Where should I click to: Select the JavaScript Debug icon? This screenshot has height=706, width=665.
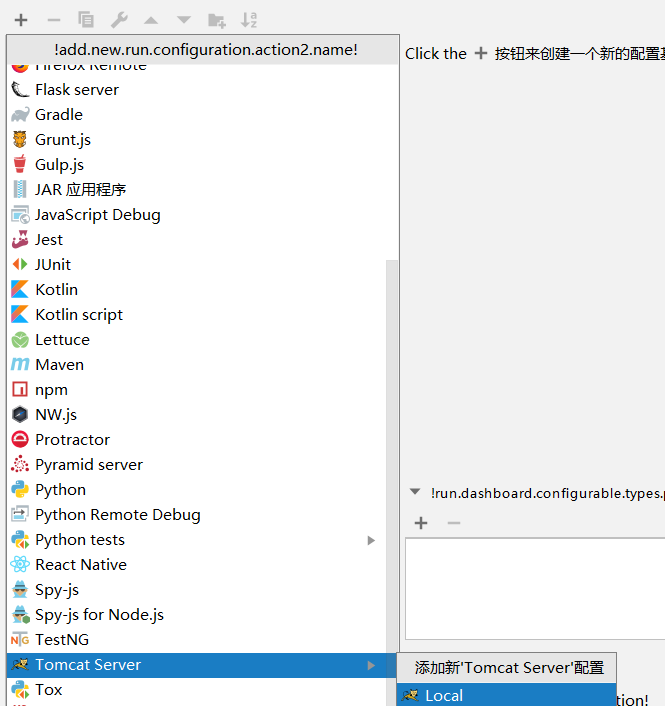point(20,215)
